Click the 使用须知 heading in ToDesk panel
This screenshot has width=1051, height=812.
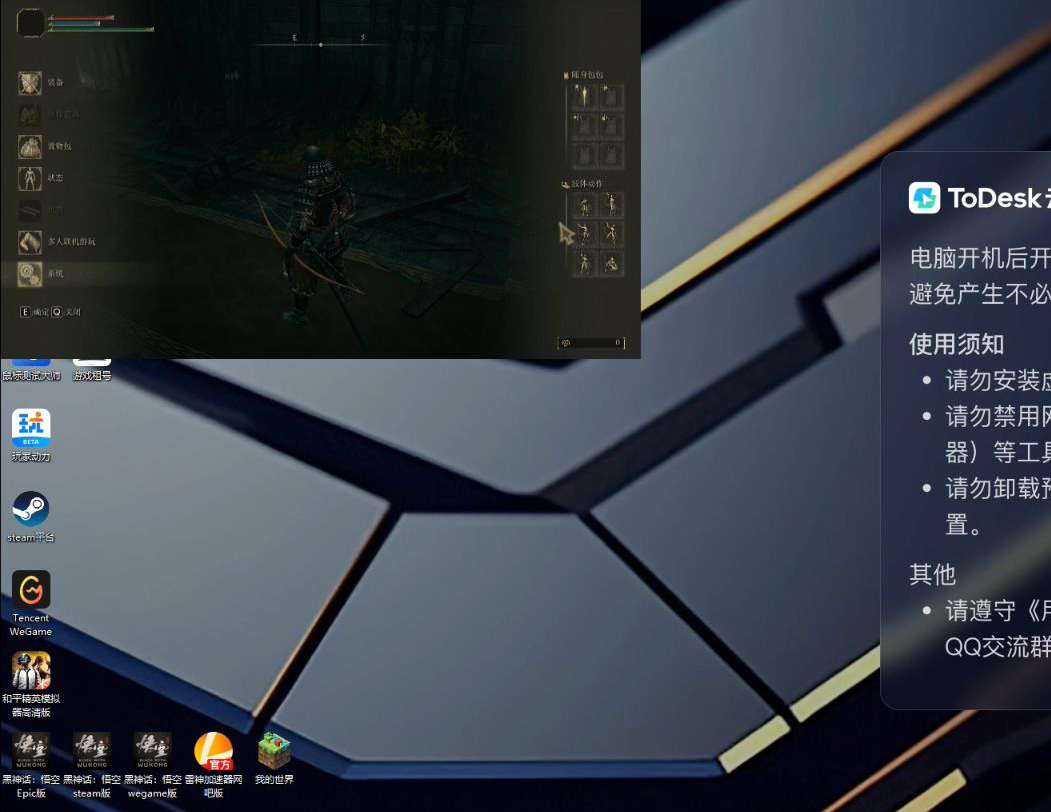coord(956,344)
